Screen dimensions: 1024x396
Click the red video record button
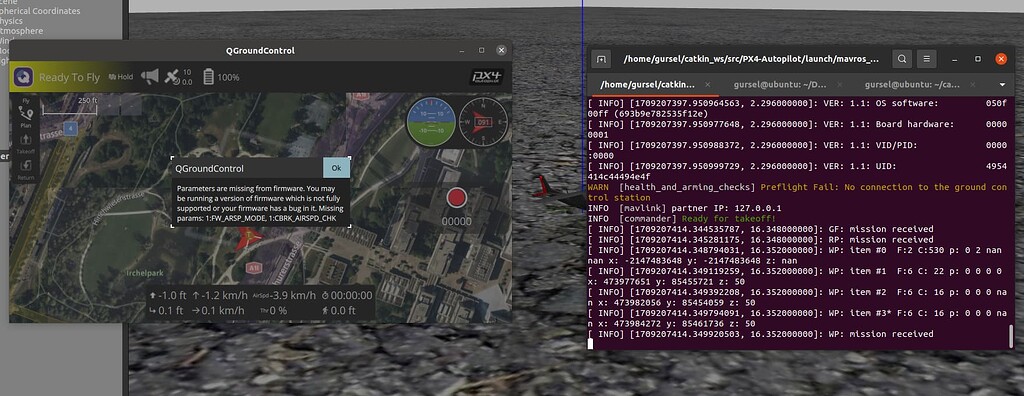[x=456, y=197]
